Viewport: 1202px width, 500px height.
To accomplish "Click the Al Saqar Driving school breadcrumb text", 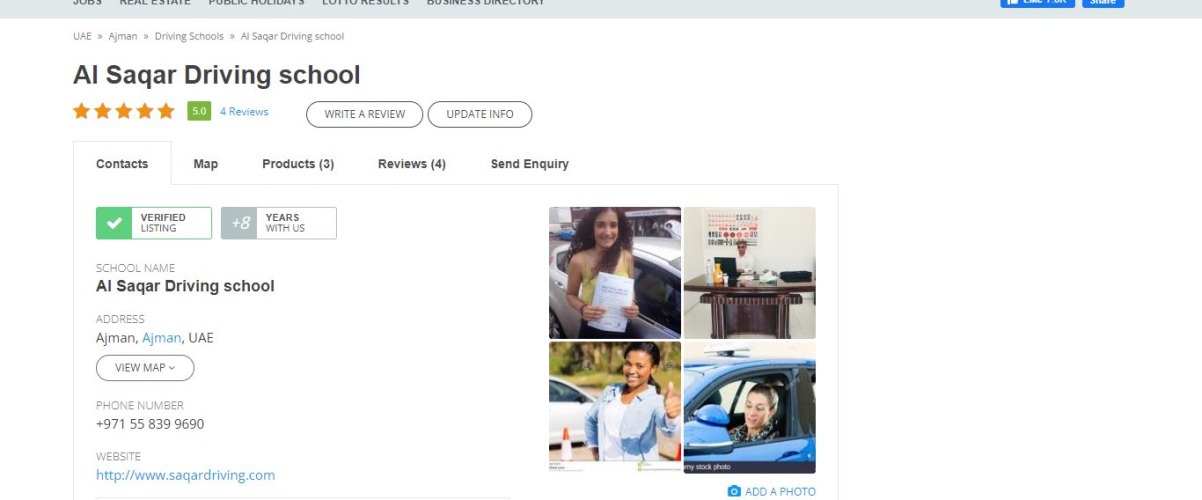I will coord(292,36).
